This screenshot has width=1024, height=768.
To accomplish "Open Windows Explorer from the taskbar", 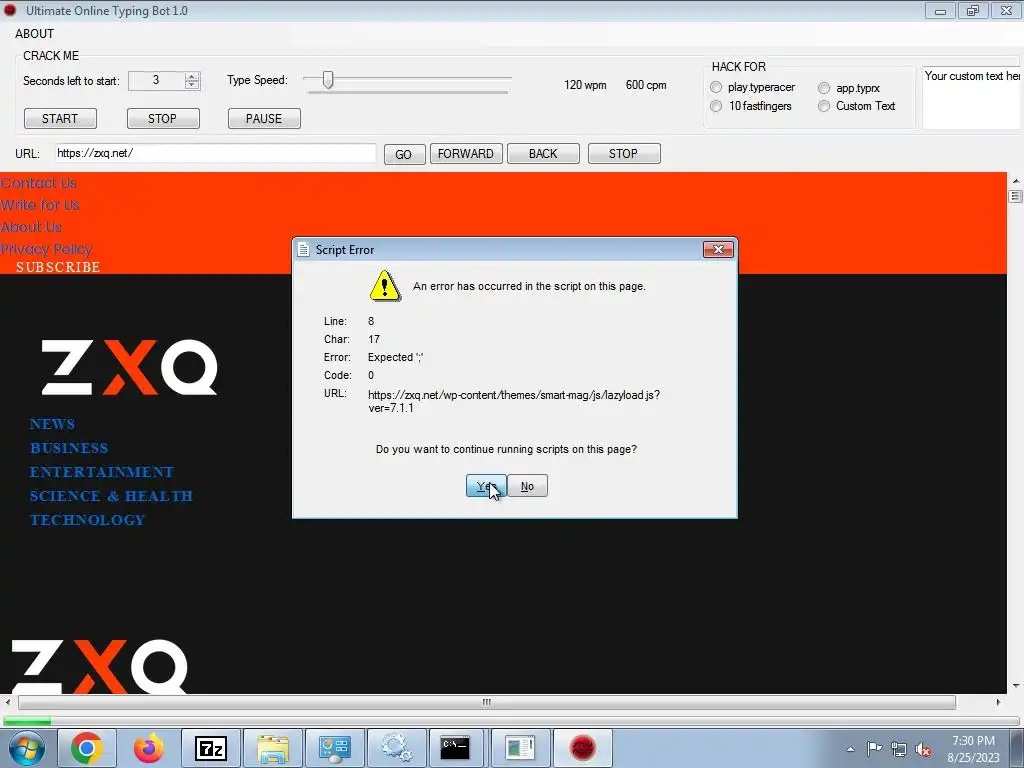I will (x=273, y=748).
